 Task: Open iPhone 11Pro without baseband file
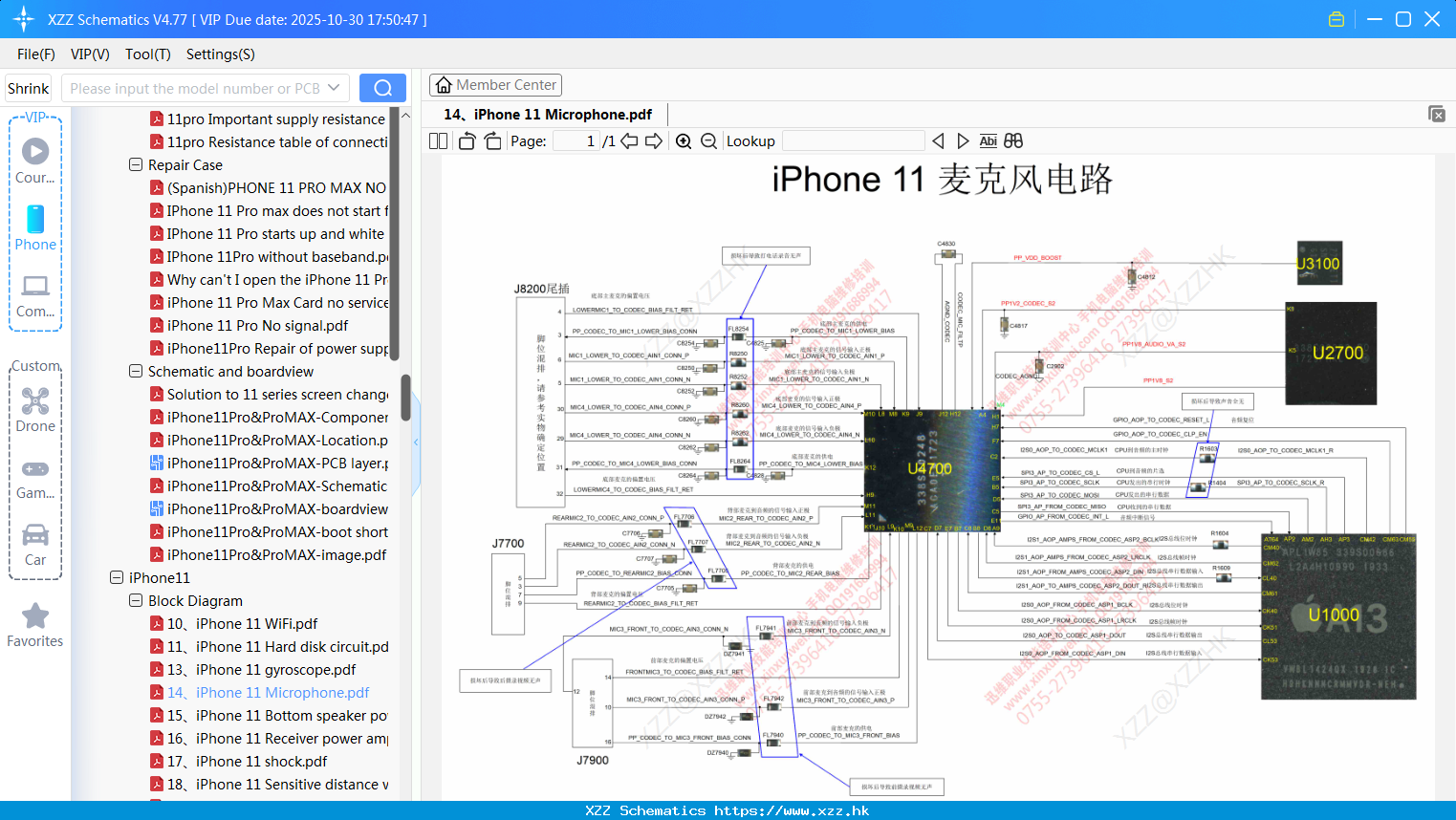[269, 256]
